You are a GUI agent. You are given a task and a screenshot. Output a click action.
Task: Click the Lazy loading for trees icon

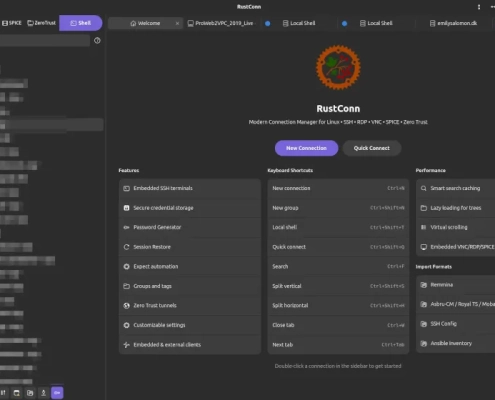coord(423,208)
